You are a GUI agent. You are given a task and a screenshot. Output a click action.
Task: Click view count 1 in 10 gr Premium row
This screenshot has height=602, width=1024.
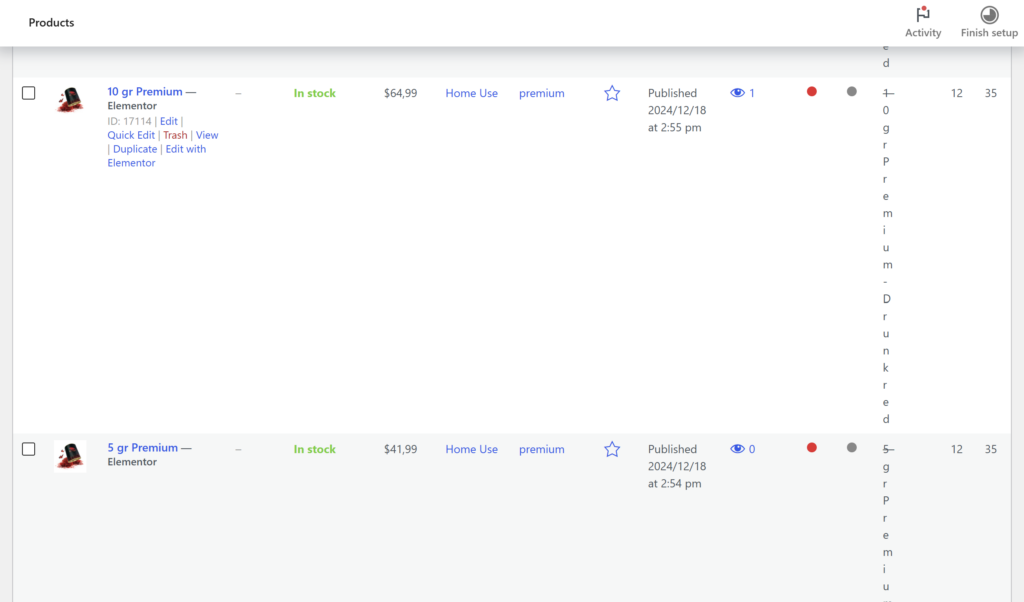752,93
